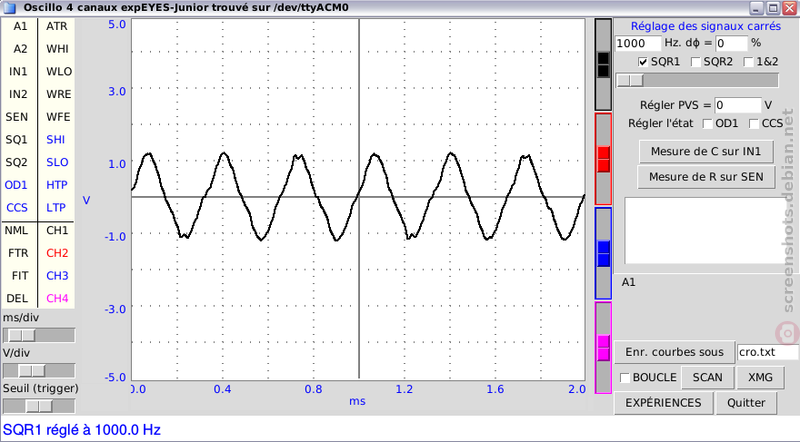Click the XMG button
Image resolution: width=800 pixels, height=442 pixels.
coord(760,378)
